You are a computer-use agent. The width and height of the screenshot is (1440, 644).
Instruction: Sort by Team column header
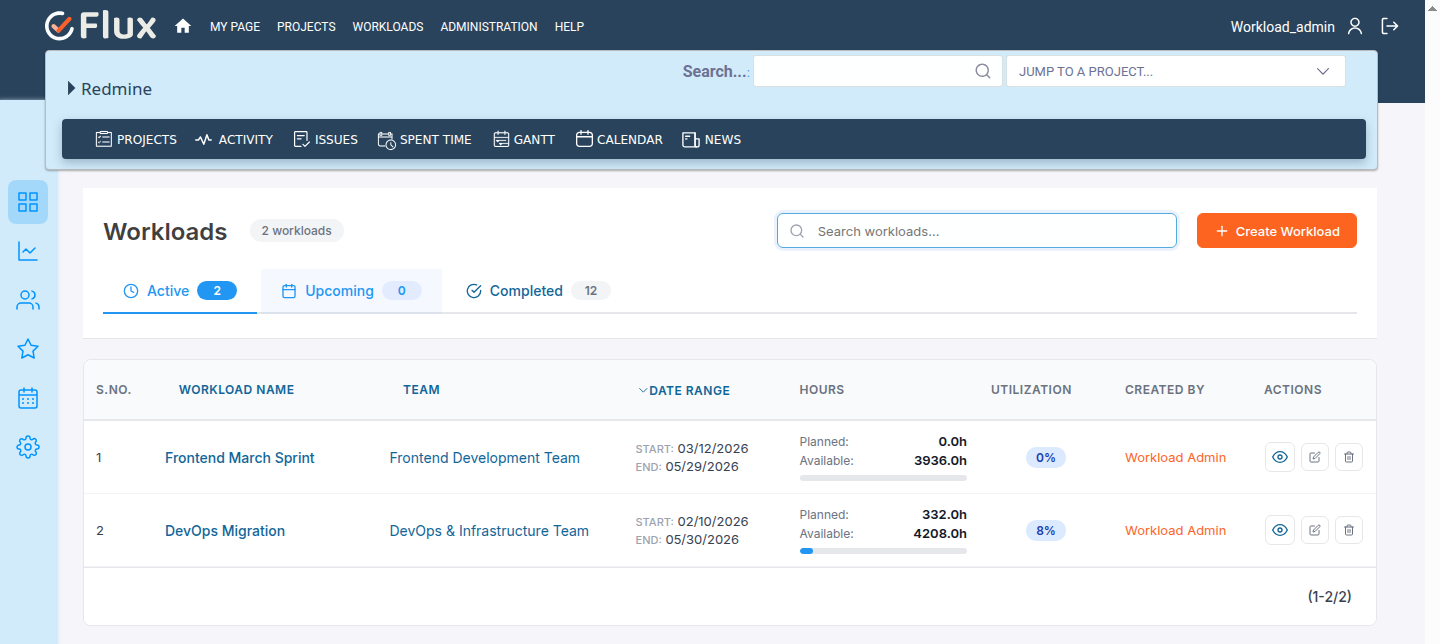[421, 390]
